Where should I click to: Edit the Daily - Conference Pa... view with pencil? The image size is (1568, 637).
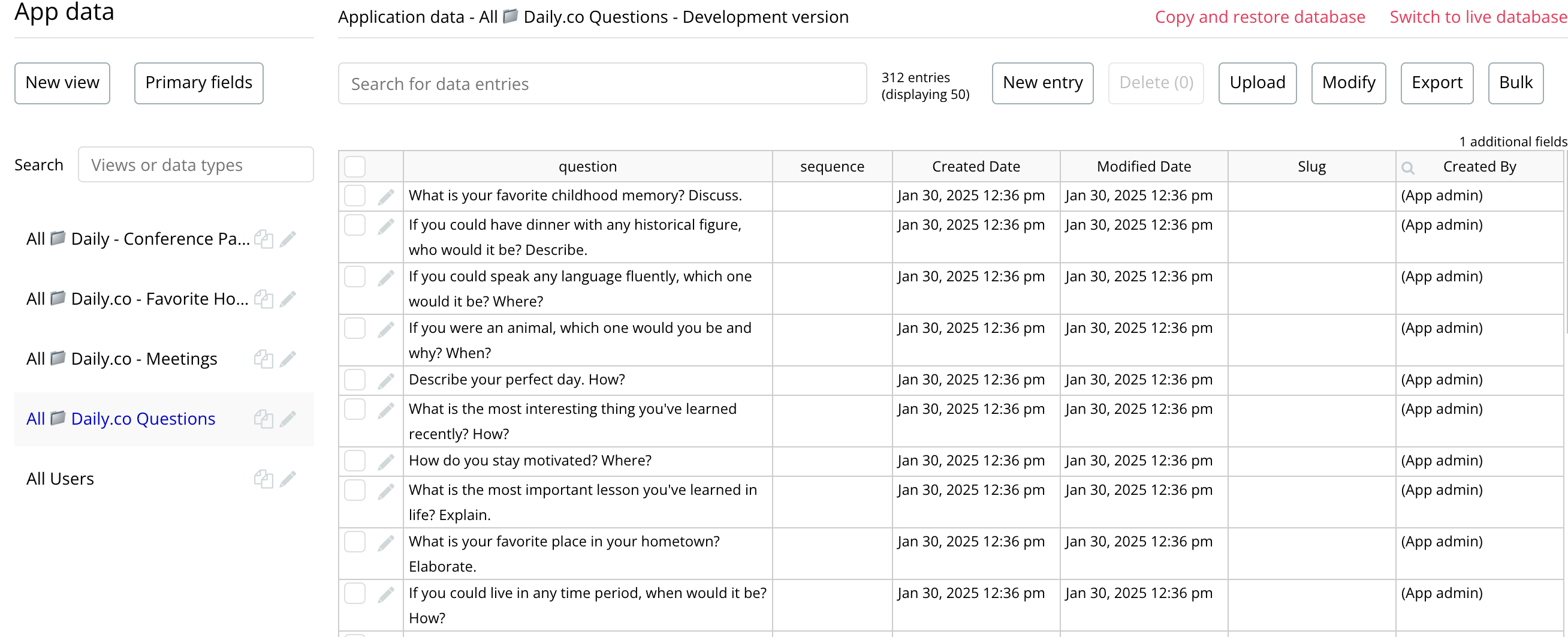point(288,239)
